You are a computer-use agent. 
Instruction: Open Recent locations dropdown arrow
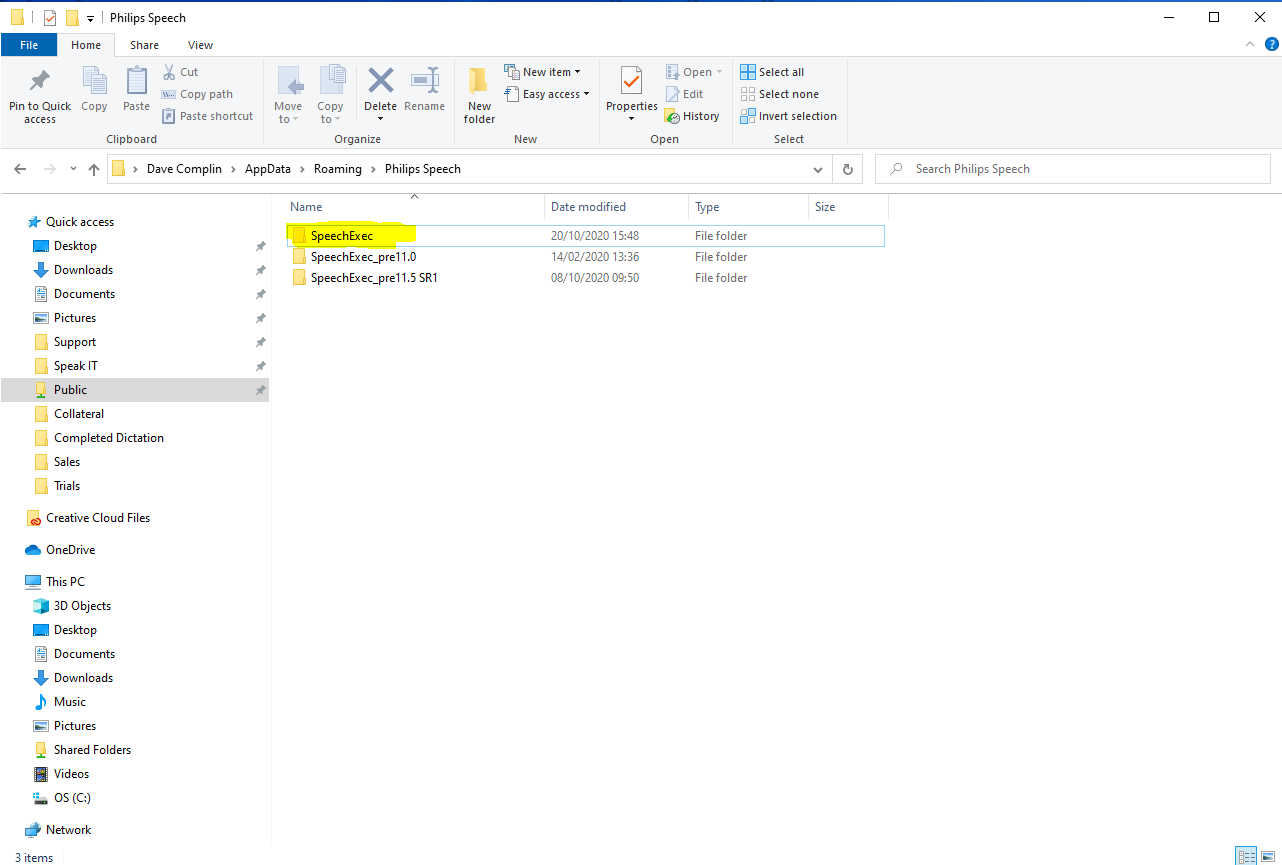73,170
